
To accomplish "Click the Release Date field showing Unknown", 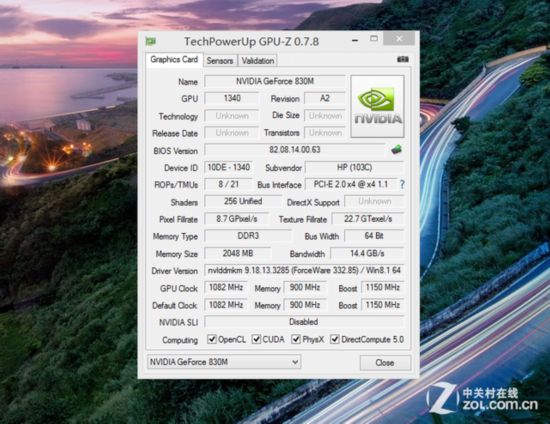I will 232,133.
